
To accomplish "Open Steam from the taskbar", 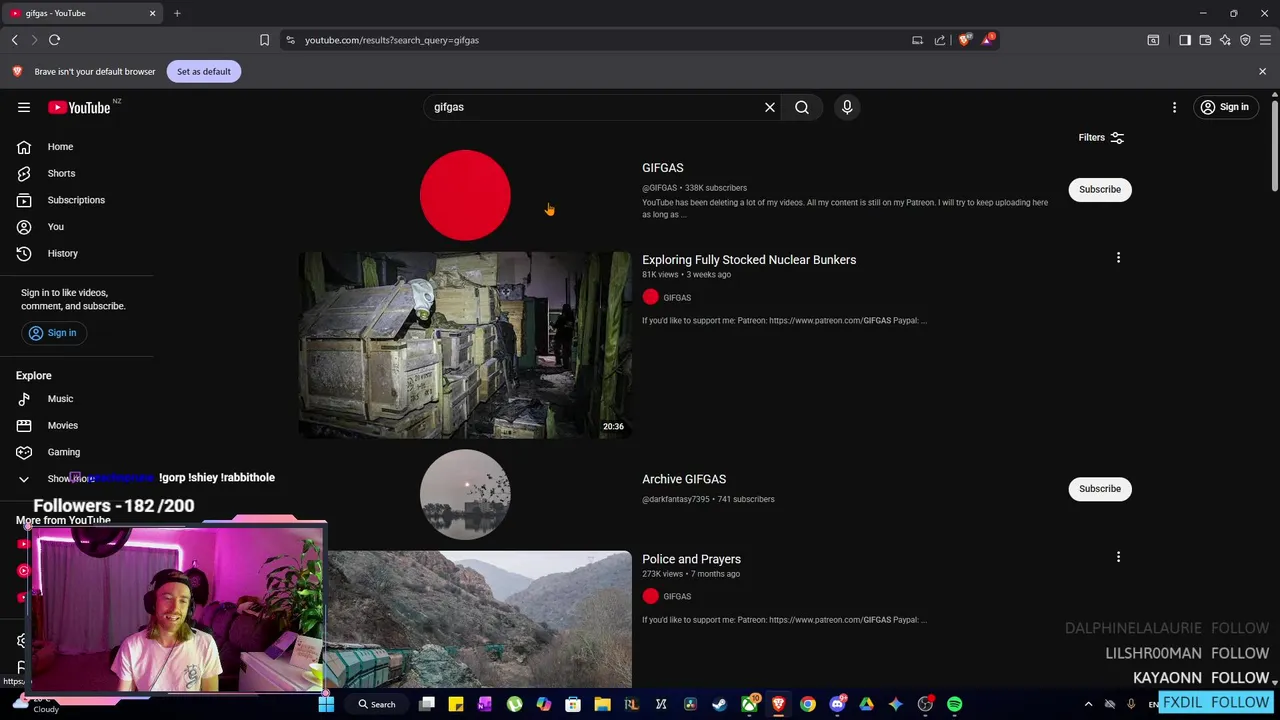I will pos(719,704).
